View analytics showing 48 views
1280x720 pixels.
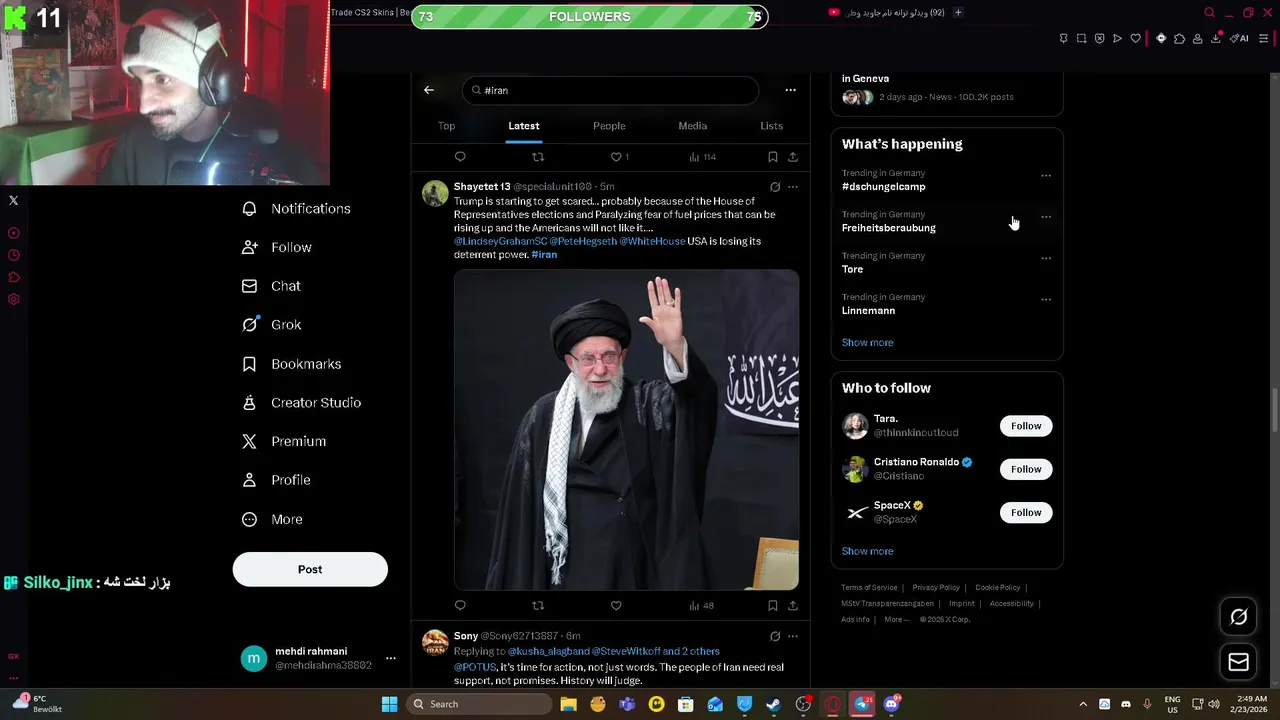point(701,605)
